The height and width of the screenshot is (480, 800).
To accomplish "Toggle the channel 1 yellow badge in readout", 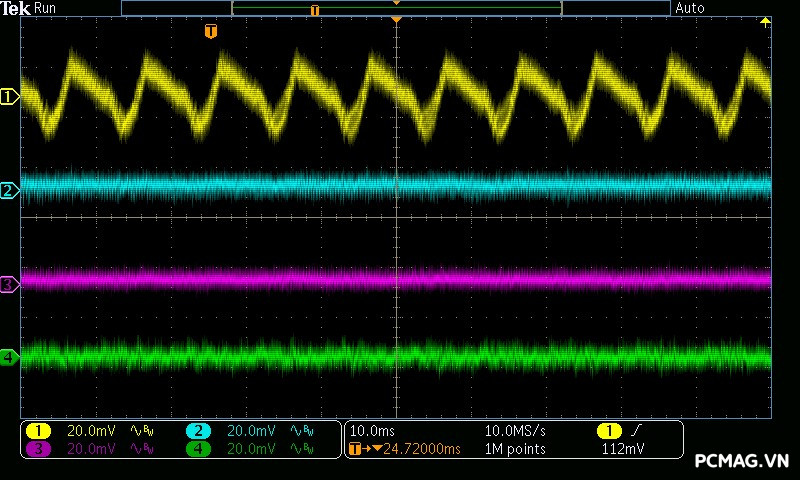I will tap(38, 431).
